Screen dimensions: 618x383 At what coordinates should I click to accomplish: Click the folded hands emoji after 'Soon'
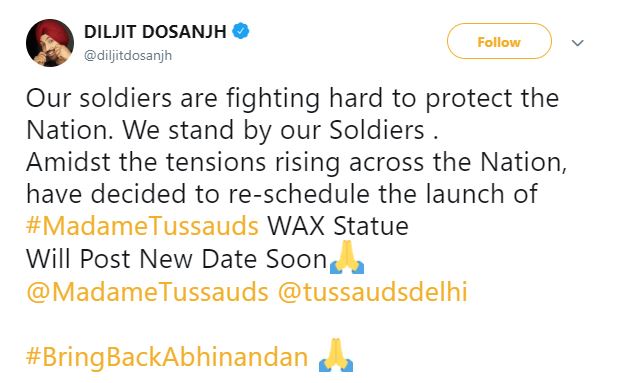(347, 257)
